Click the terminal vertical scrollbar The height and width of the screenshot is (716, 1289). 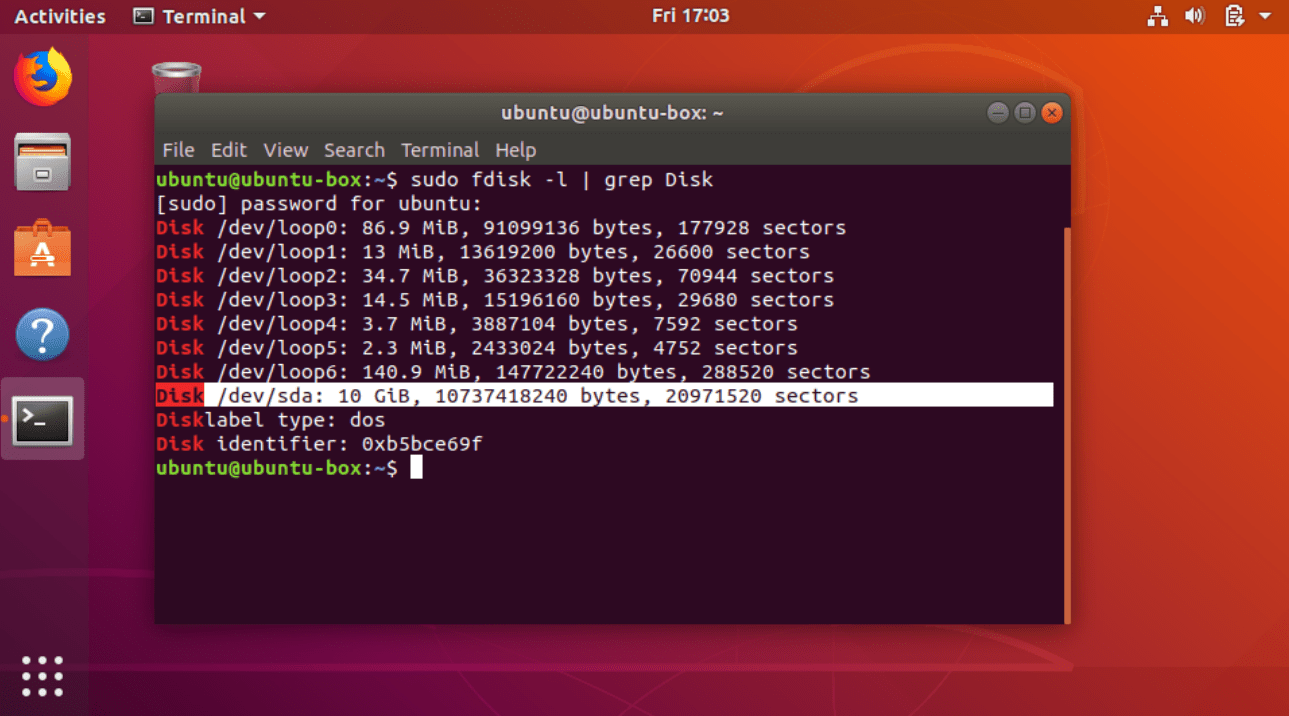[x=1067, y=424]
